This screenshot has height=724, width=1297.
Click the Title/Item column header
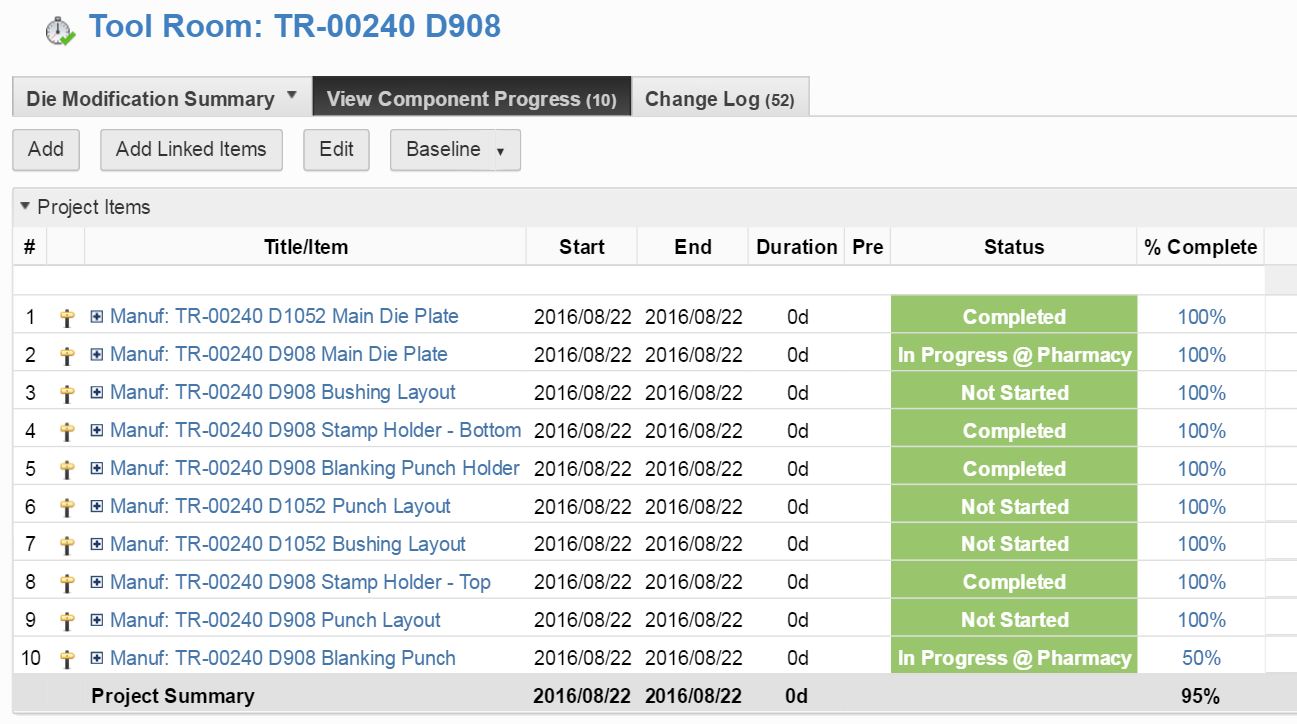(x=306, y=247)
